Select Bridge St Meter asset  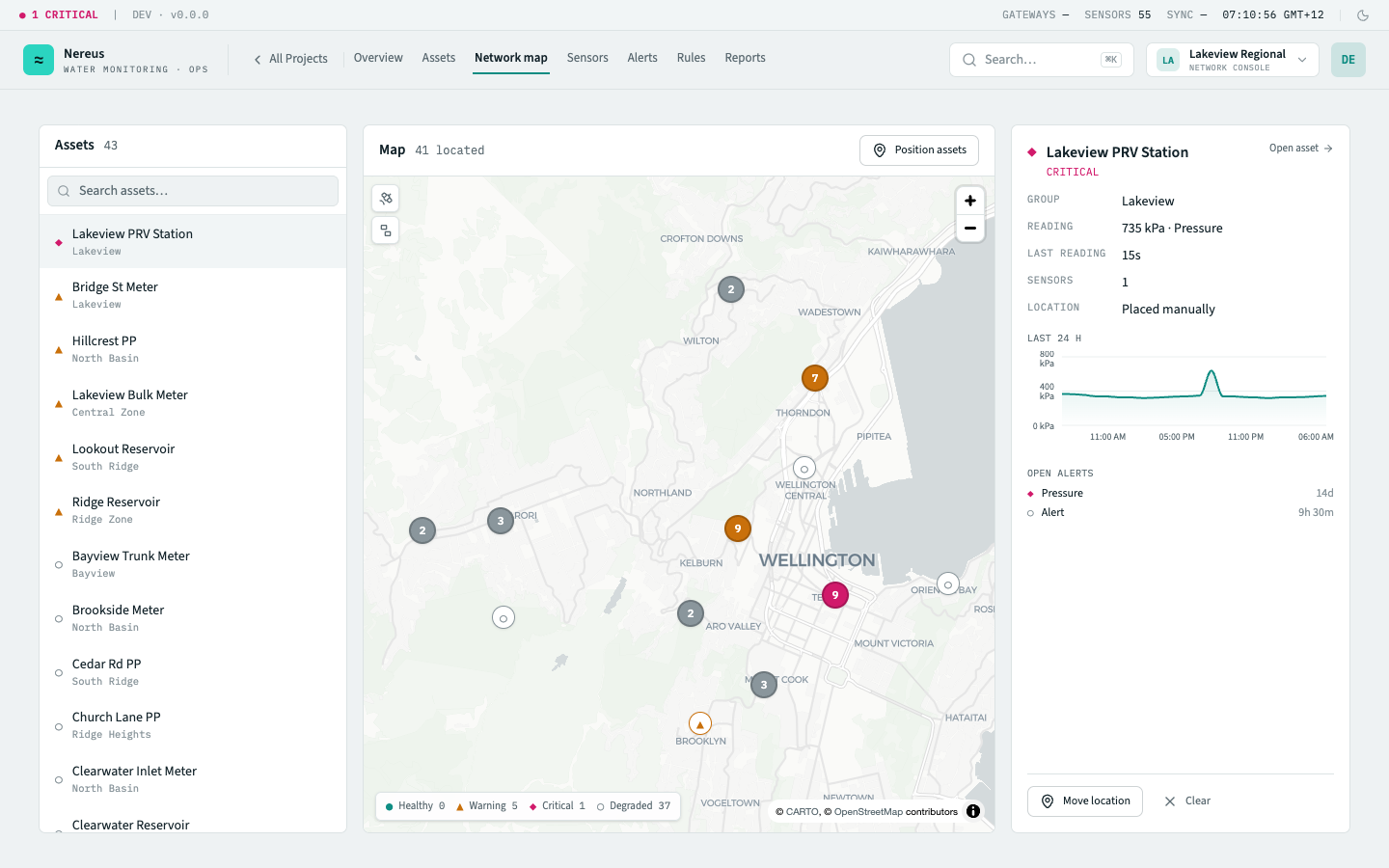(193, 295)
